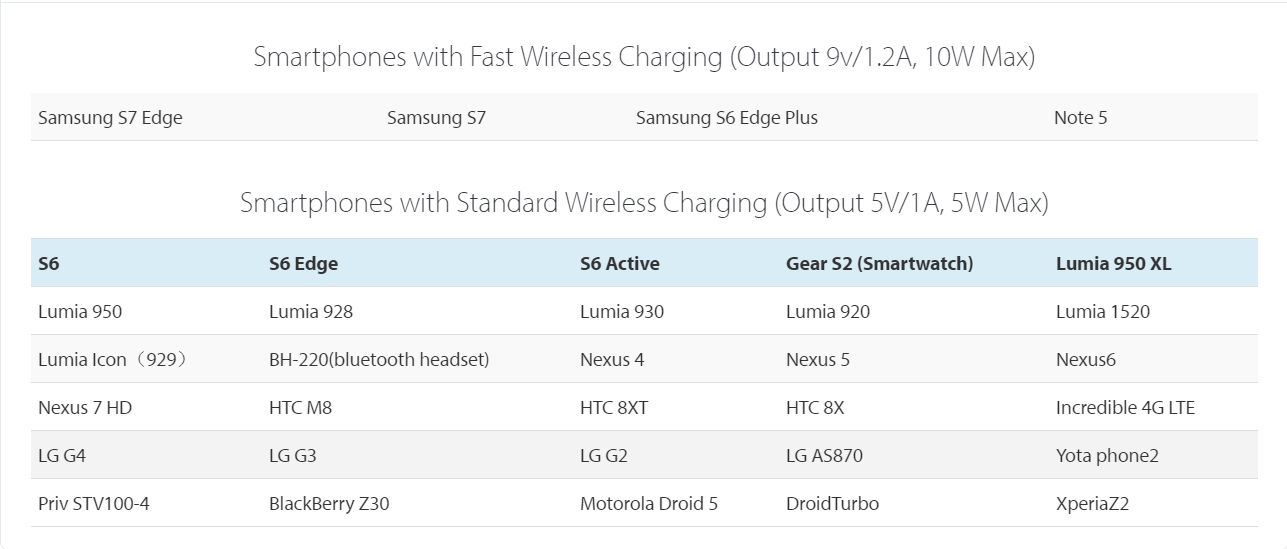
Task: Select the Samsung S7 table cell
Action: (436, 118)
